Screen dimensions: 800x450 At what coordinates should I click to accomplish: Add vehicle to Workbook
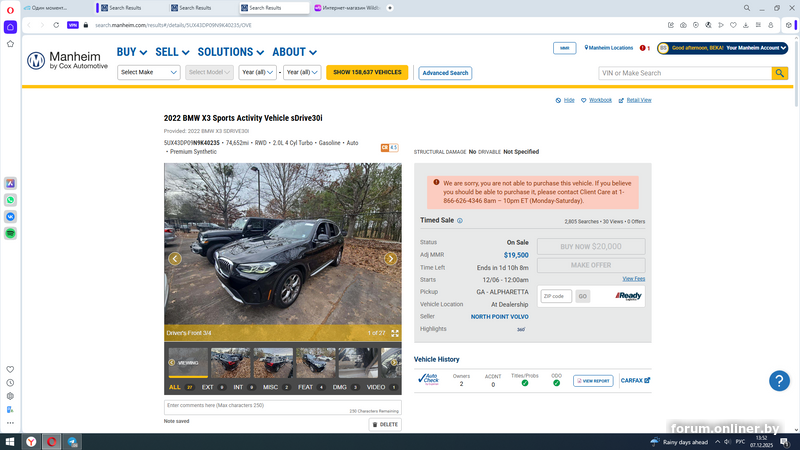coord(596,101)
